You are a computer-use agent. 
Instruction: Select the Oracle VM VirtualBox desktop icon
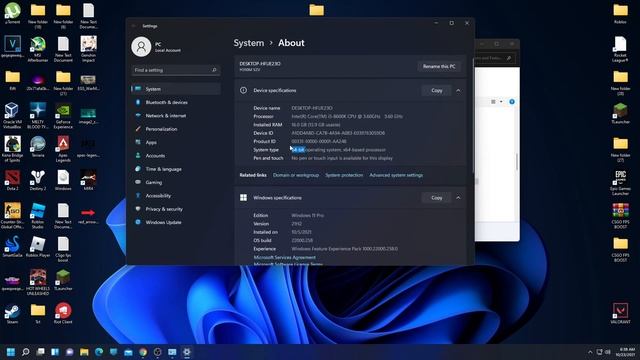coord(12,116)
